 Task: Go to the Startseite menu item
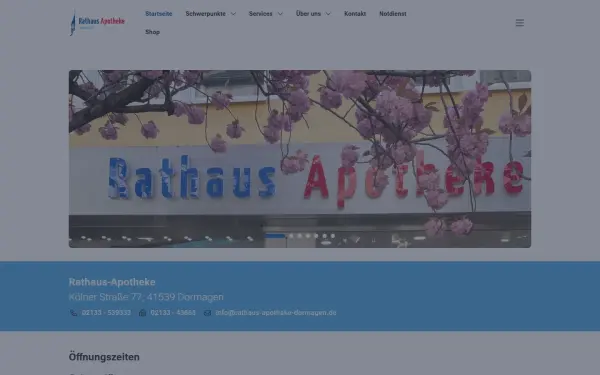point(159,14)
